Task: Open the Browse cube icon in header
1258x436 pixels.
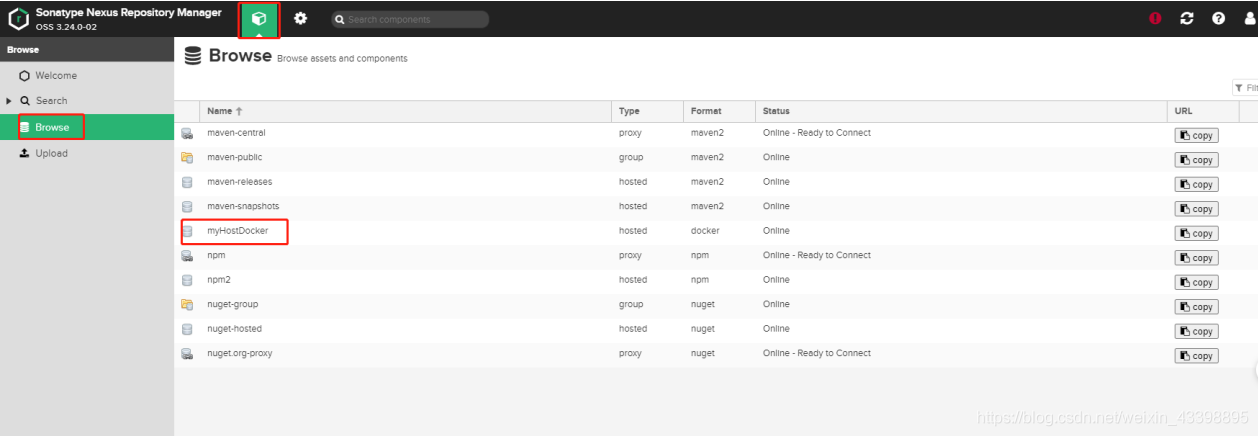Action: click(x=259, y=19)
